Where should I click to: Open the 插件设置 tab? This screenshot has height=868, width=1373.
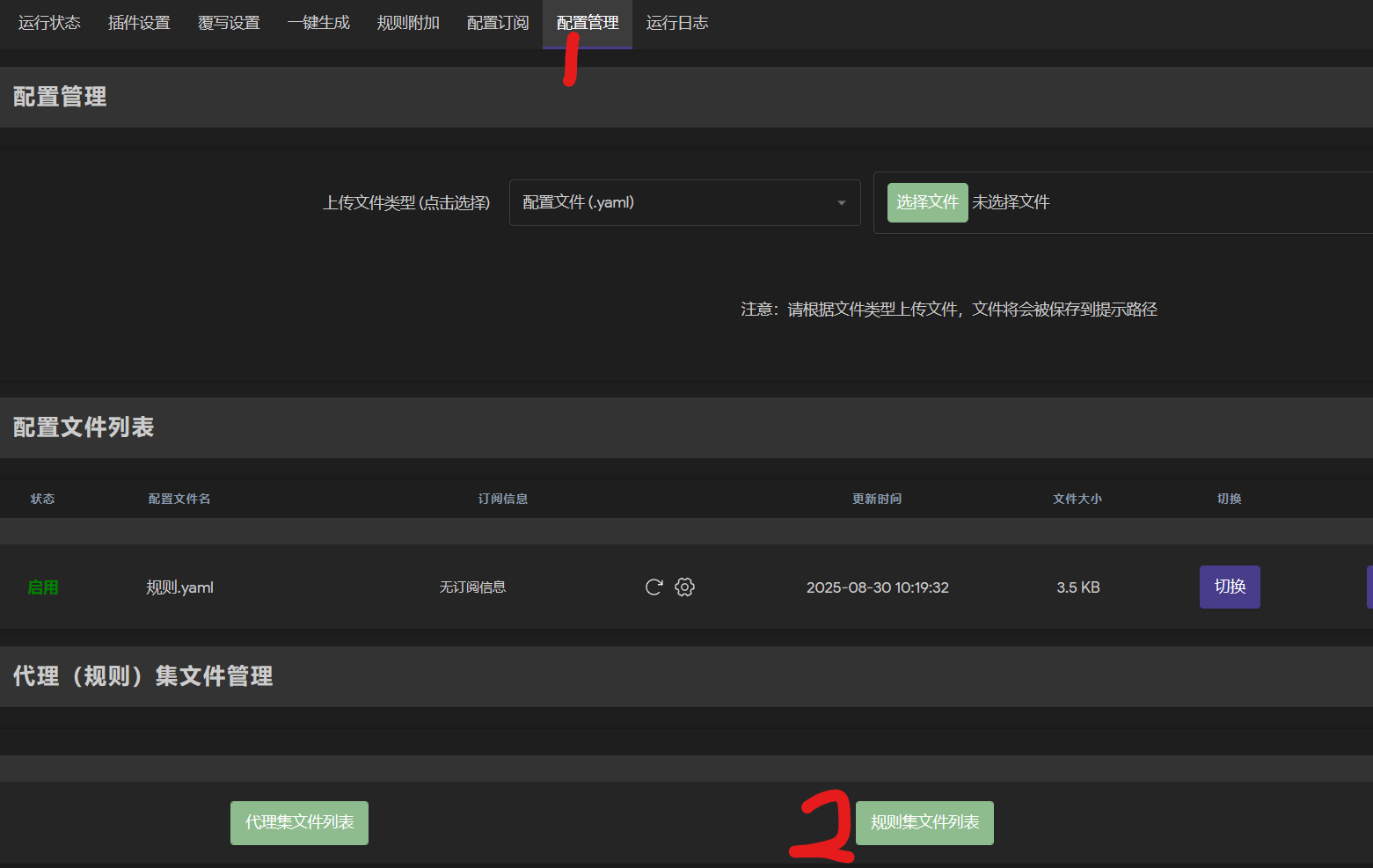139,23
